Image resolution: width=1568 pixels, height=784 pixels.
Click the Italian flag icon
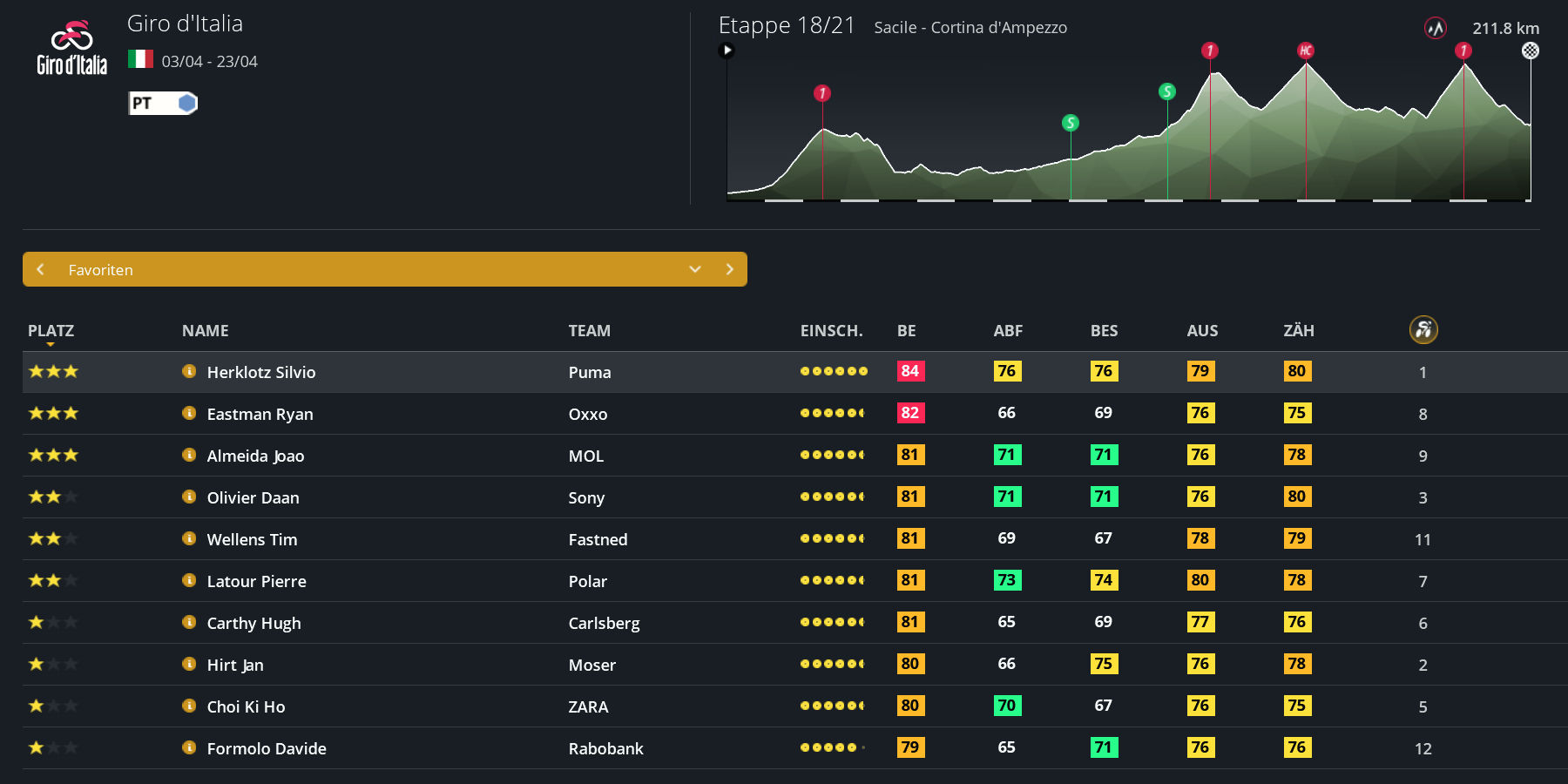140,60
